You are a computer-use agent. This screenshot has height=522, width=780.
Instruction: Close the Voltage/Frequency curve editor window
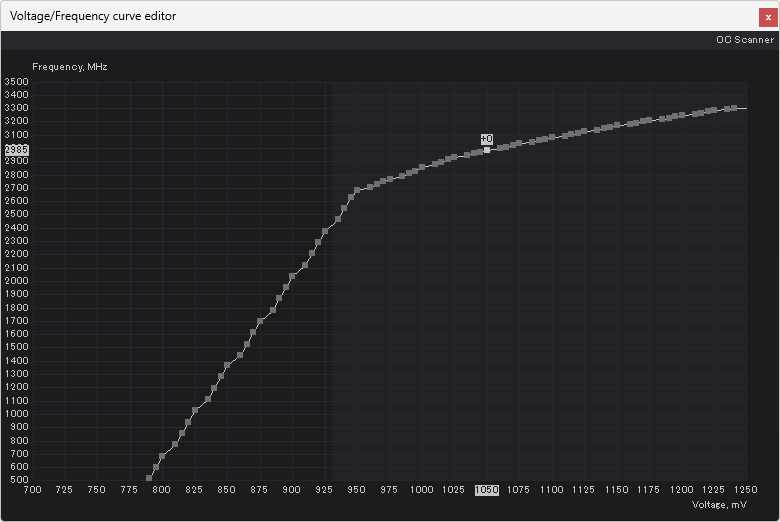768,17
